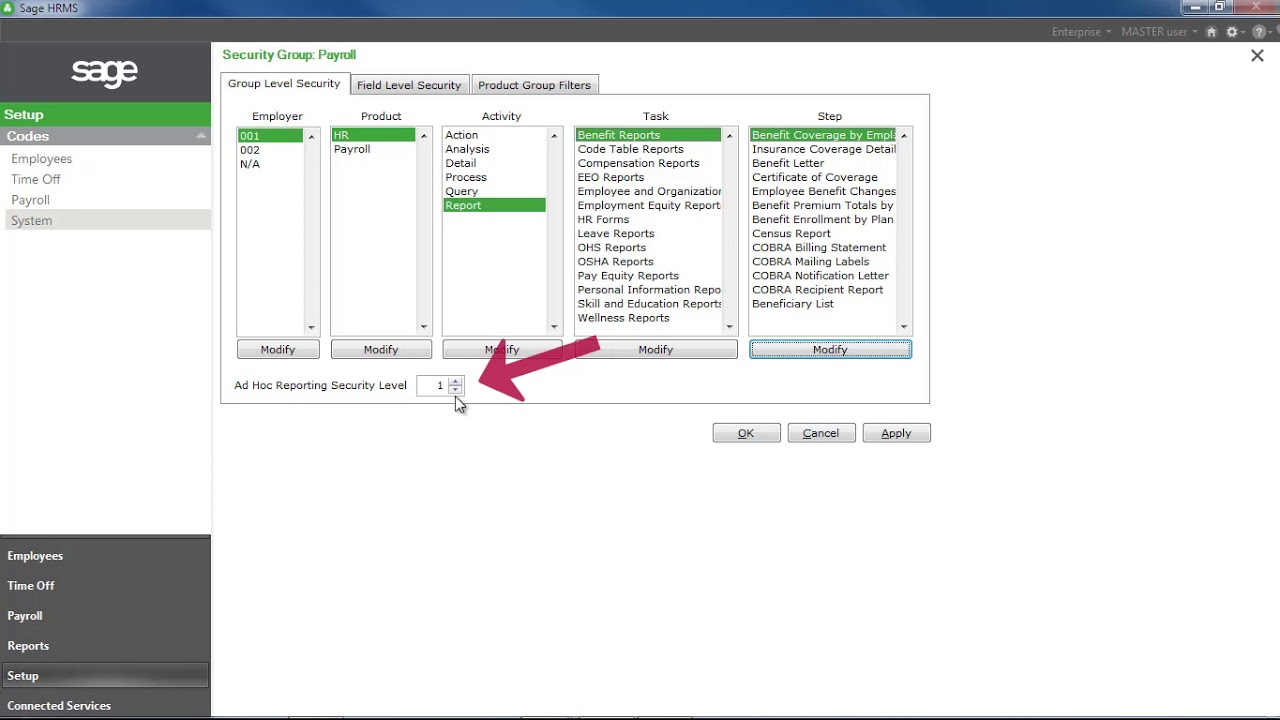This screenshot has width=1280, height=720.
Task: Collapse the Codes section arrow
Action: [200, 135]
